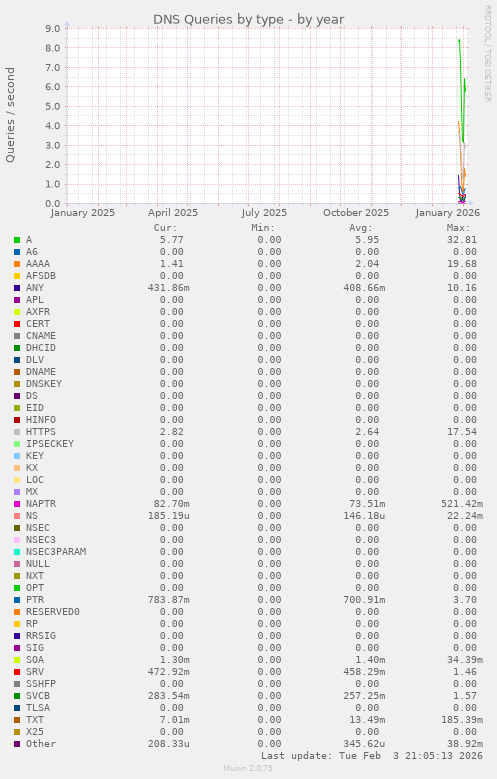Click the AAAA average value 2.04
The height and width of the screenshot is (779, 497).
coord(367,264)
